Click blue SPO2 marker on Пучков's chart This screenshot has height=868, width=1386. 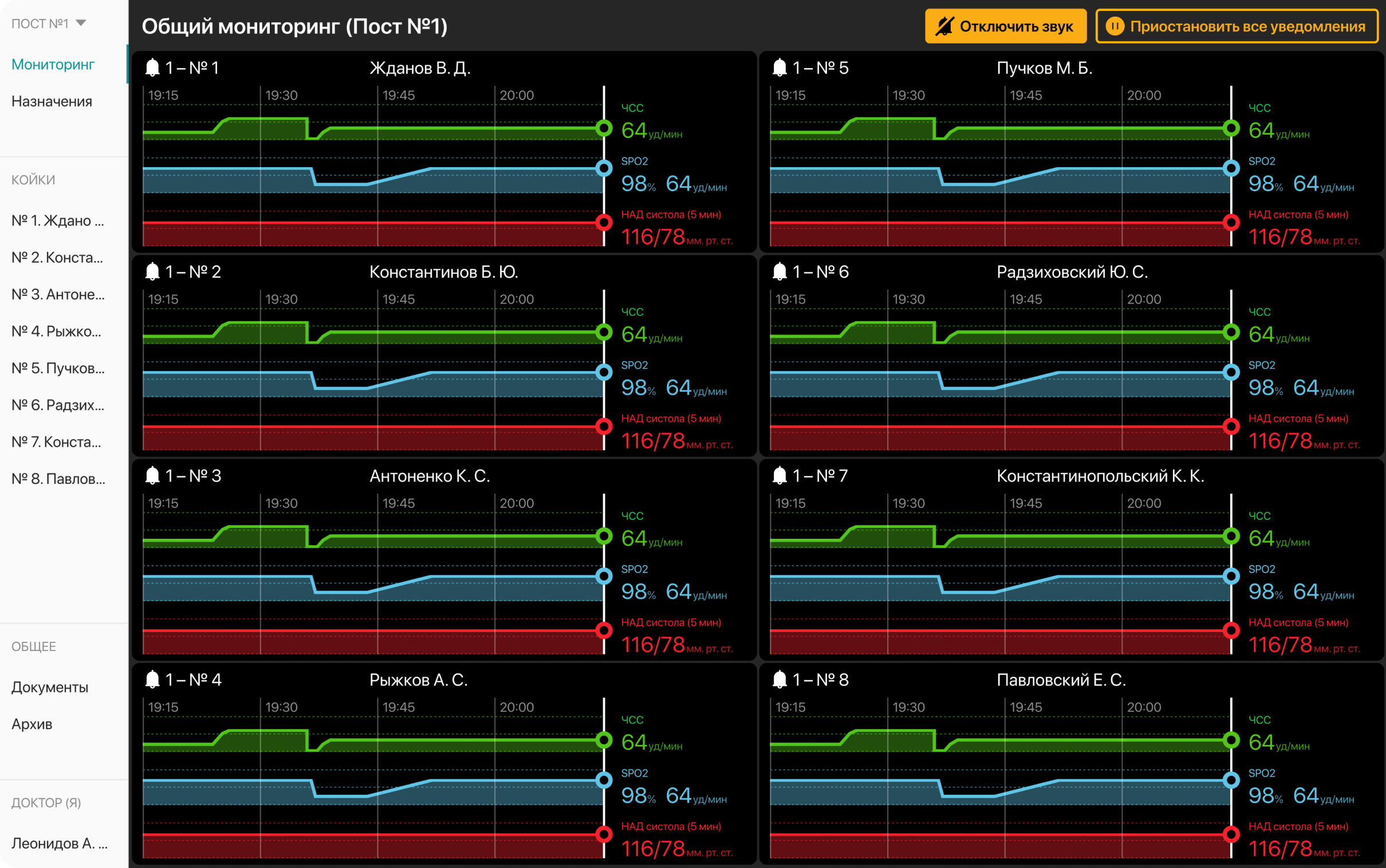pos(1230,168)
